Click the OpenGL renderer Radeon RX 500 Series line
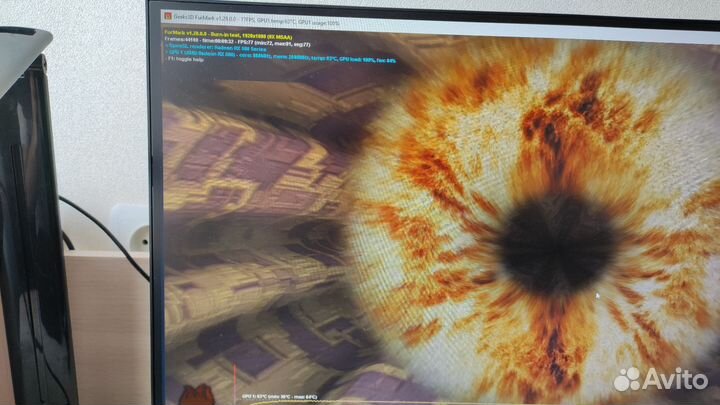The image size is (720, 405). click(x=215, y=48)
